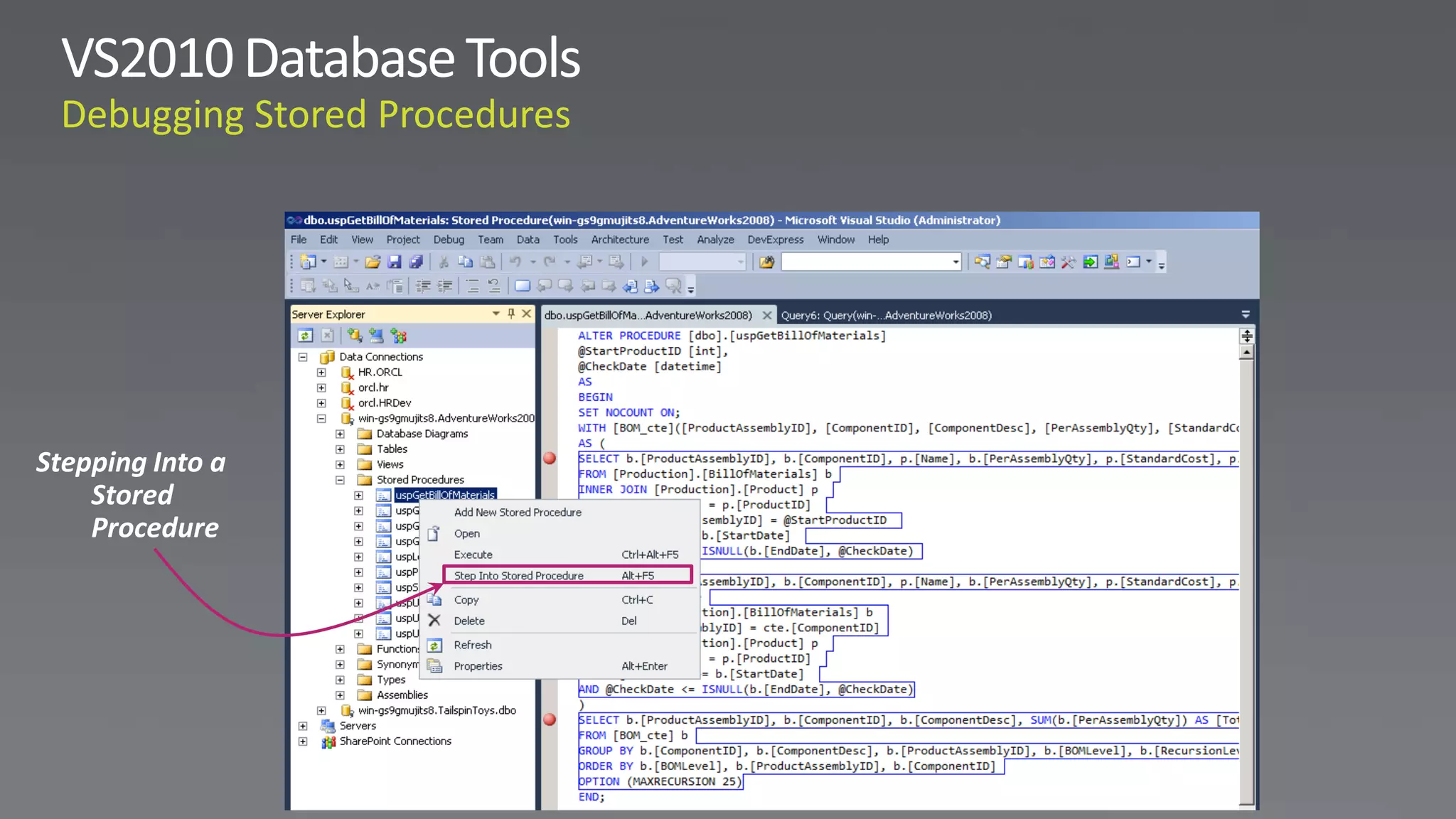
Task: Toggle the breakpoint on the final SELECT line
Action: (x=550, y=719)
